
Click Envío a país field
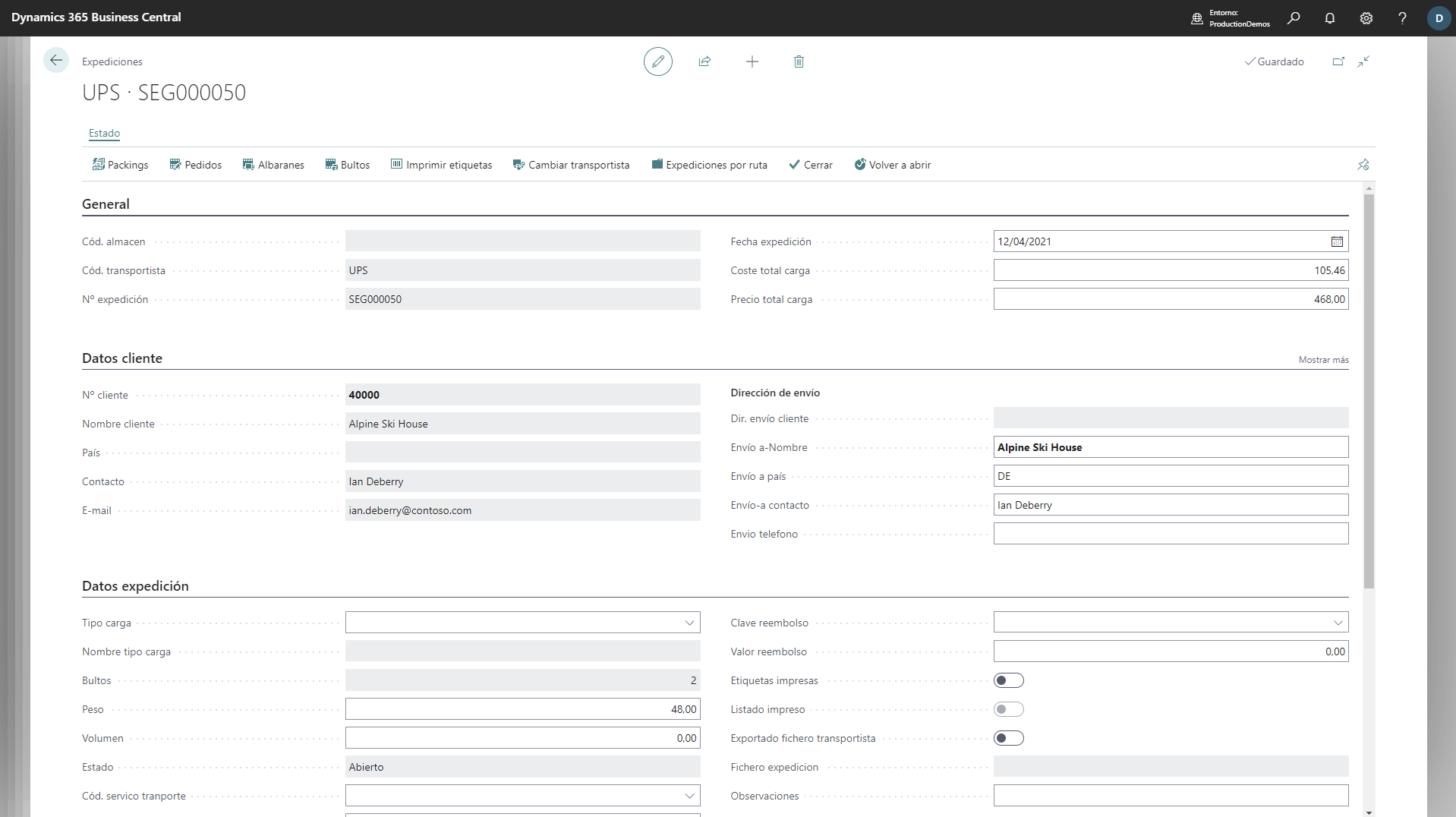point(1171,476)
